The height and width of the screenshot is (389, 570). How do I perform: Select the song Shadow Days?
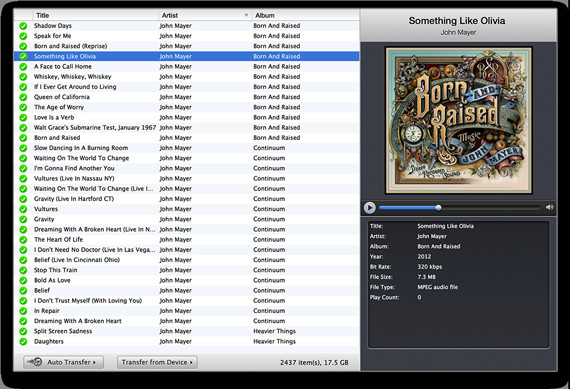(x=53, y=26)
